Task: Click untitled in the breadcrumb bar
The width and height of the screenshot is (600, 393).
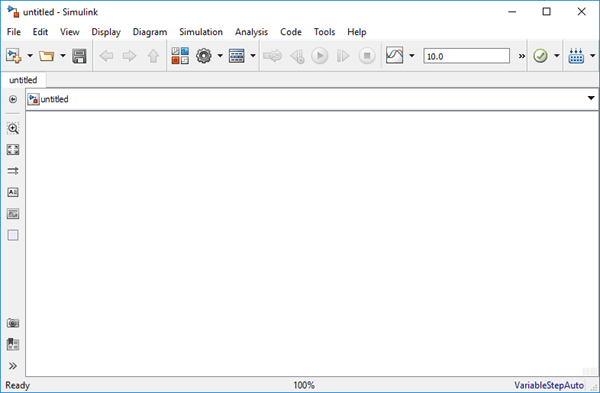Action: [x=54, y=99]
